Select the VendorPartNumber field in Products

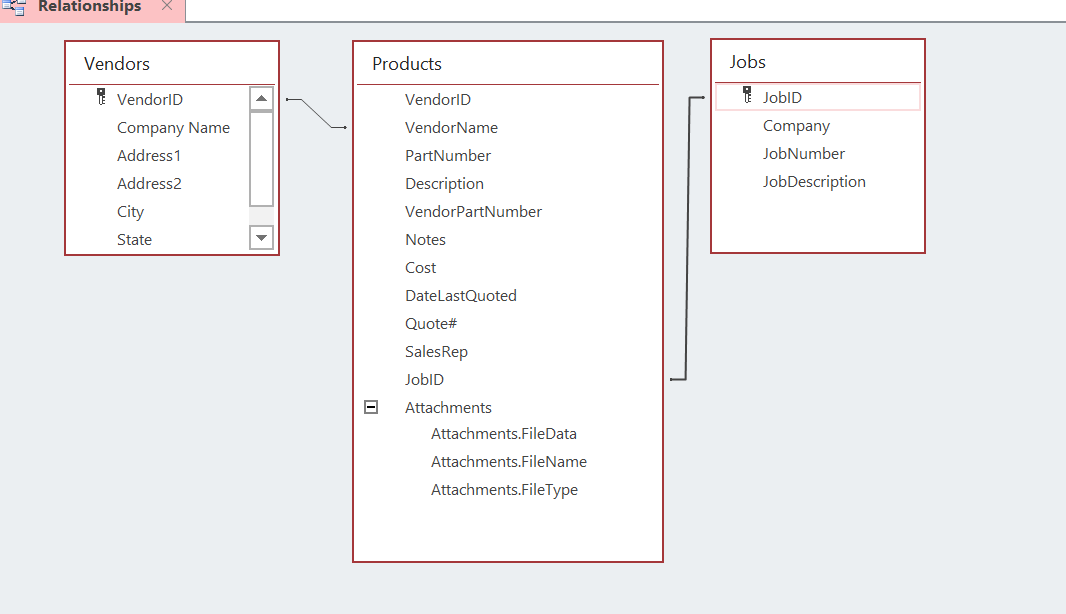tap(473, 212)
